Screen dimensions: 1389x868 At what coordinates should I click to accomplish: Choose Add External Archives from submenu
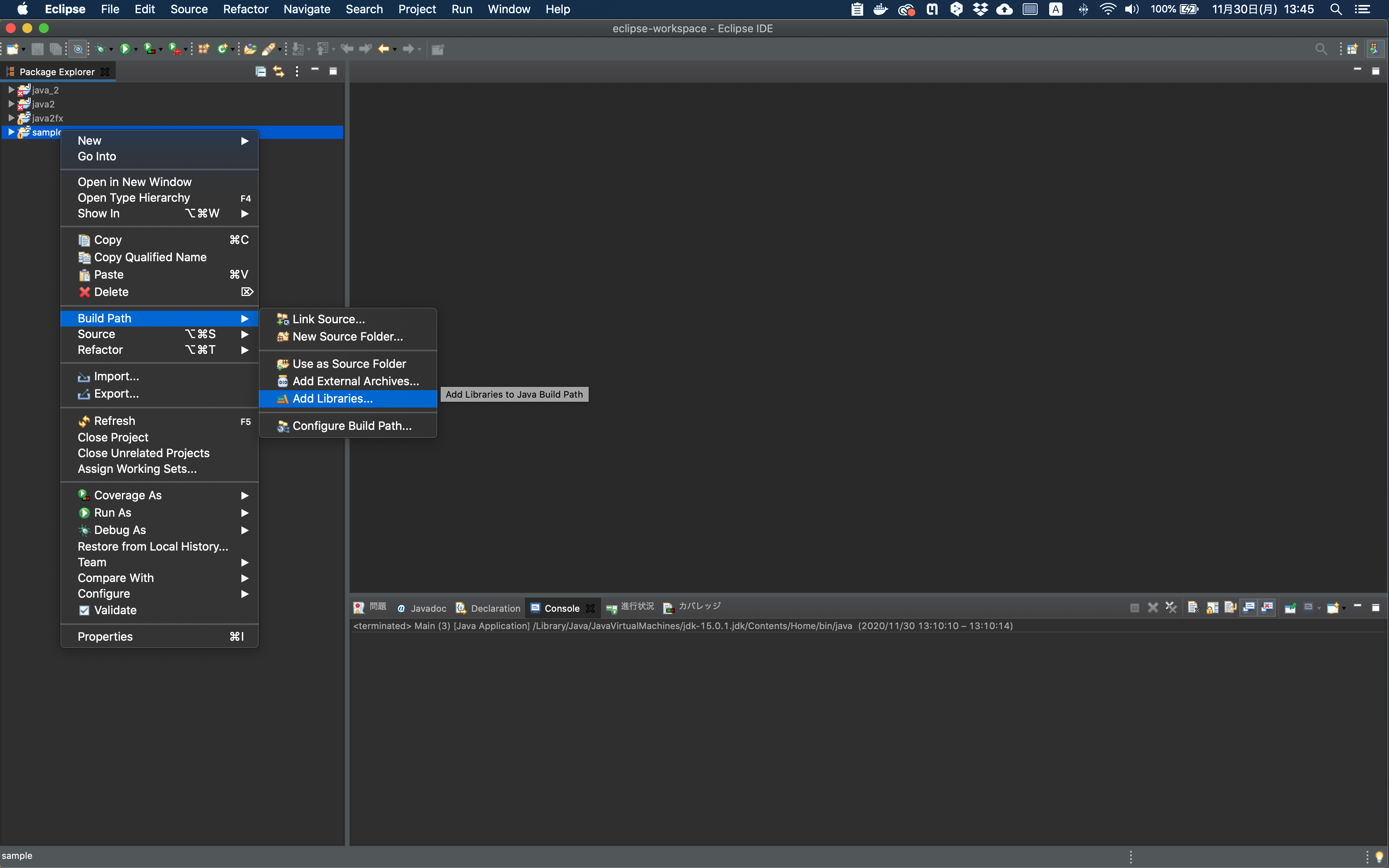355,381
